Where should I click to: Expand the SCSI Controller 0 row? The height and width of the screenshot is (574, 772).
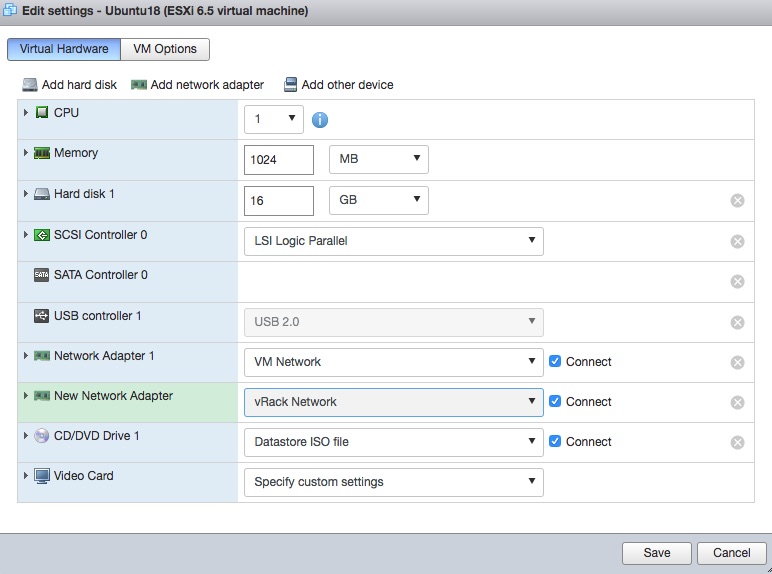(x=26, y=234)
